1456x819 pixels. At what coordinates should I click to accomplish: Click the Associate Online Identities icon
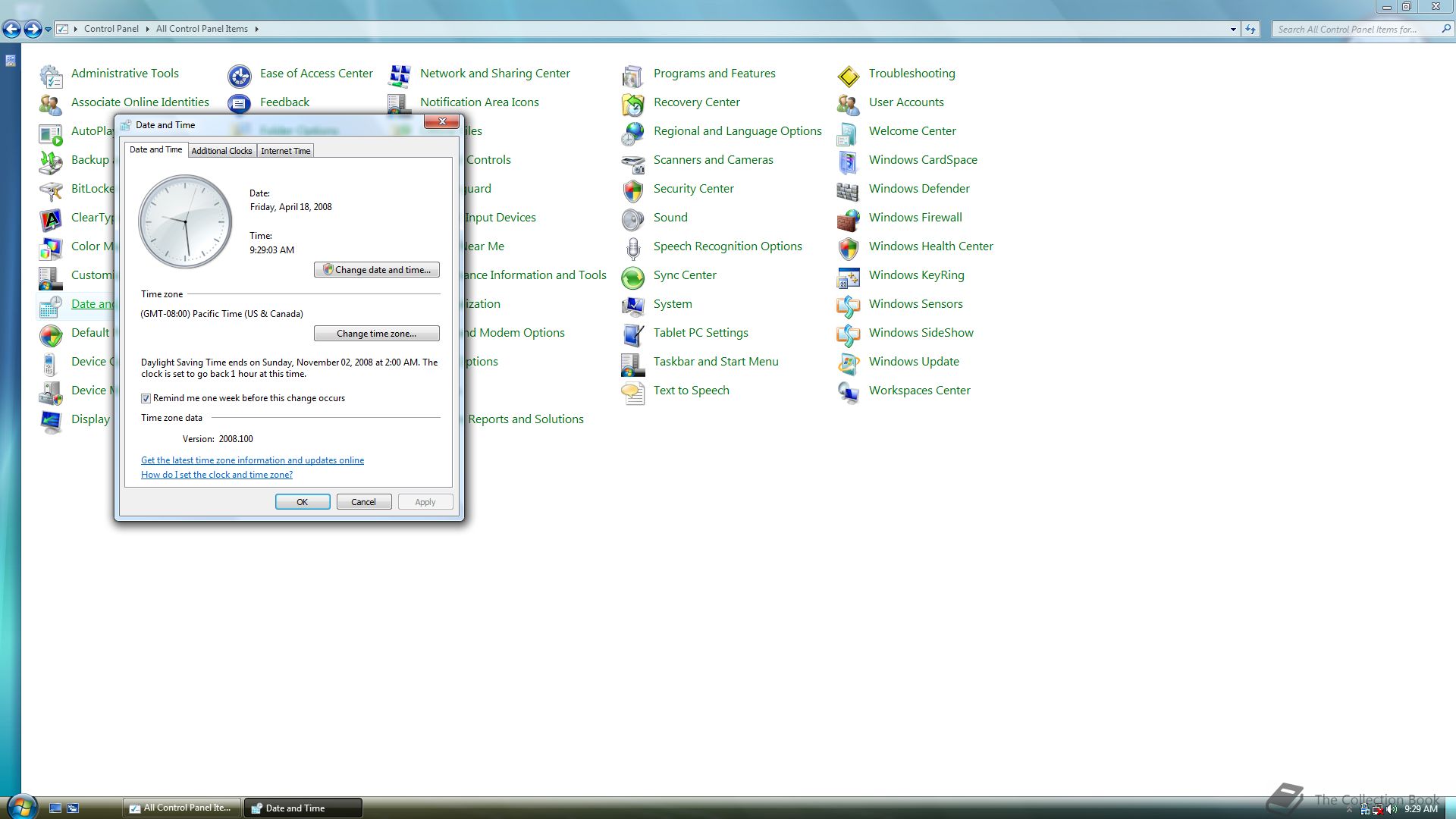point(51,104)
